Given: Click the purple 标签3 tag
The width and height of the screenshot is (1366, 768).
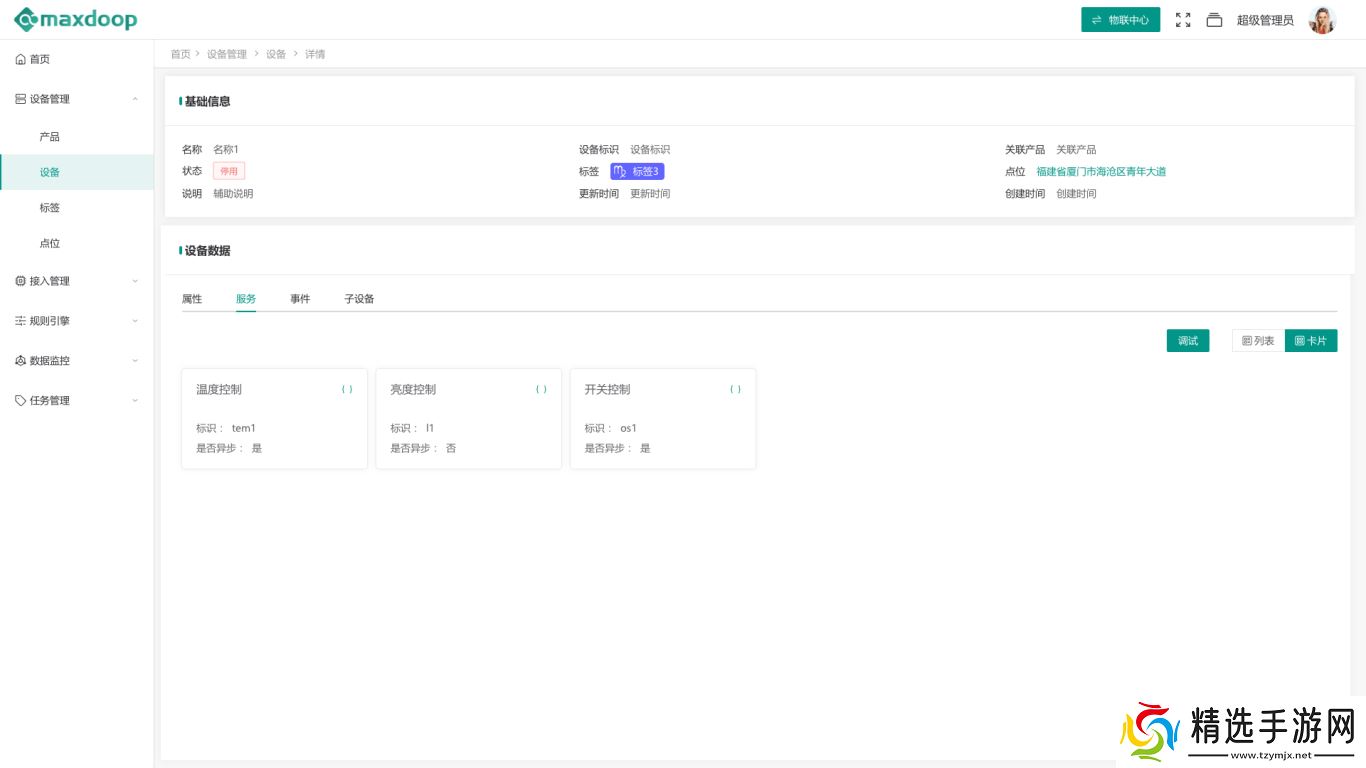Looking at the screenshot, I should 637,172.
